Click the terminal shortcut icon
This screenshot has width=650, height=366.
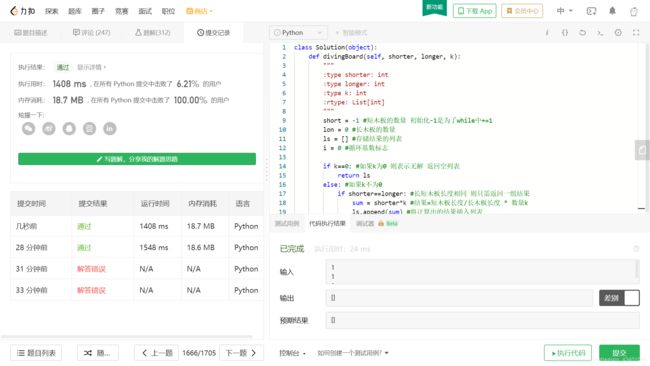coord(600,32)
